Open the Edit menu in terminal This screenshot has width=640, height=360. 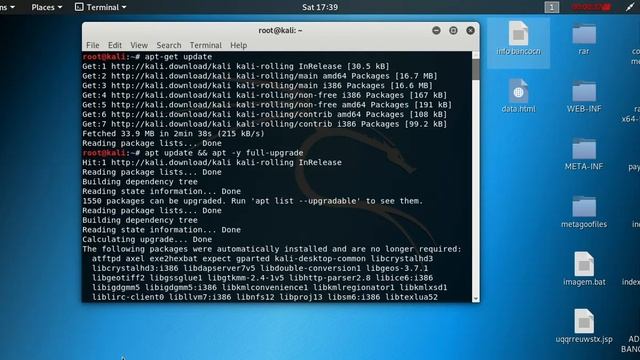coord(115,45)
